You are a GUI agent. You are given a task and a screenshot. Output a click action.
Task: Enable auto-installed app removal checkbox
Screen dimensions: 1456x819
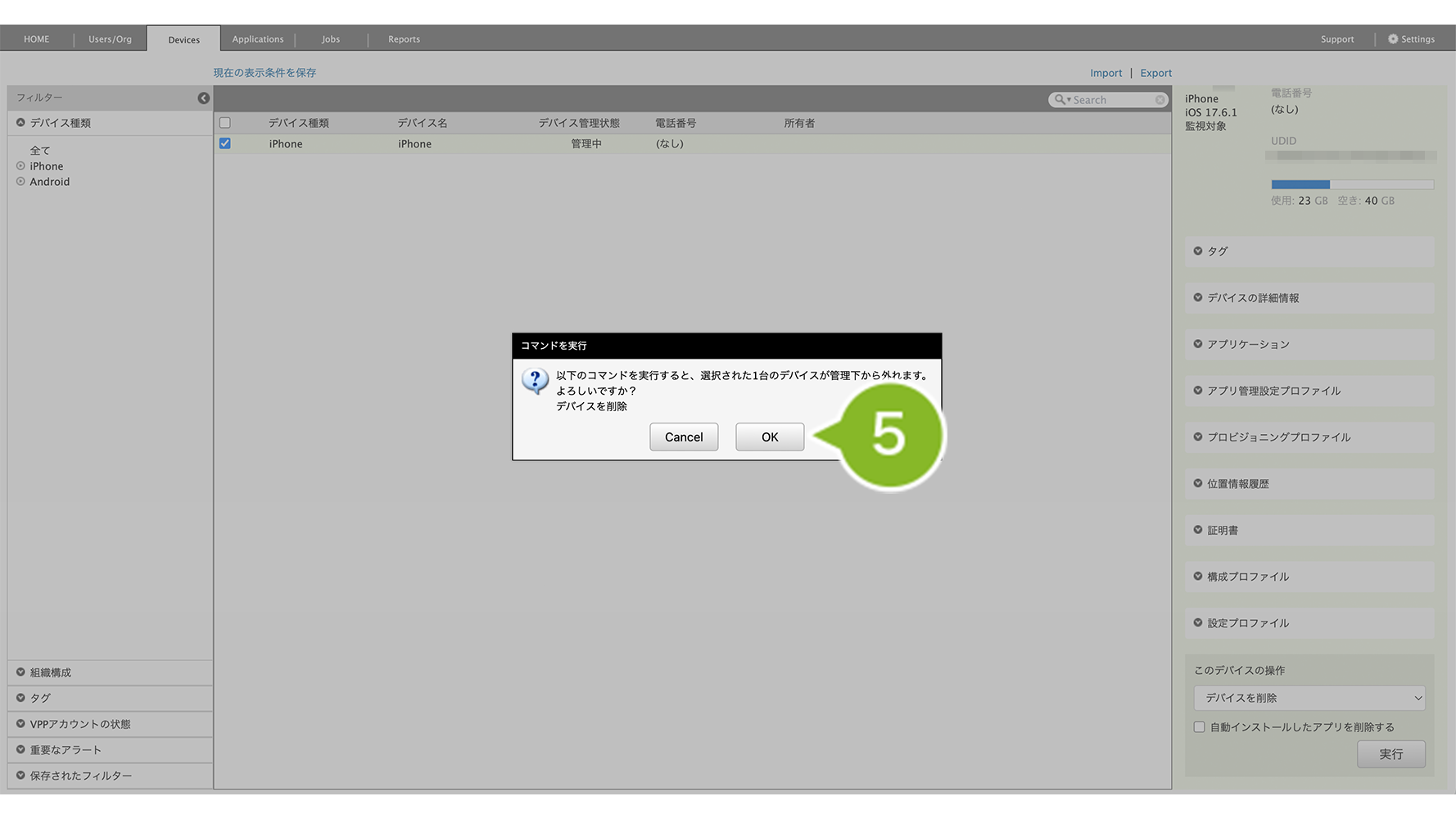coord(1200,727)
